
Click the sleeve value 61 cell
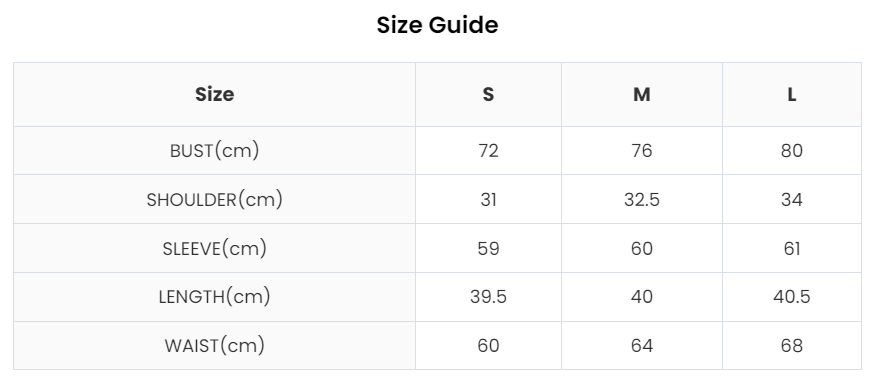792,248
